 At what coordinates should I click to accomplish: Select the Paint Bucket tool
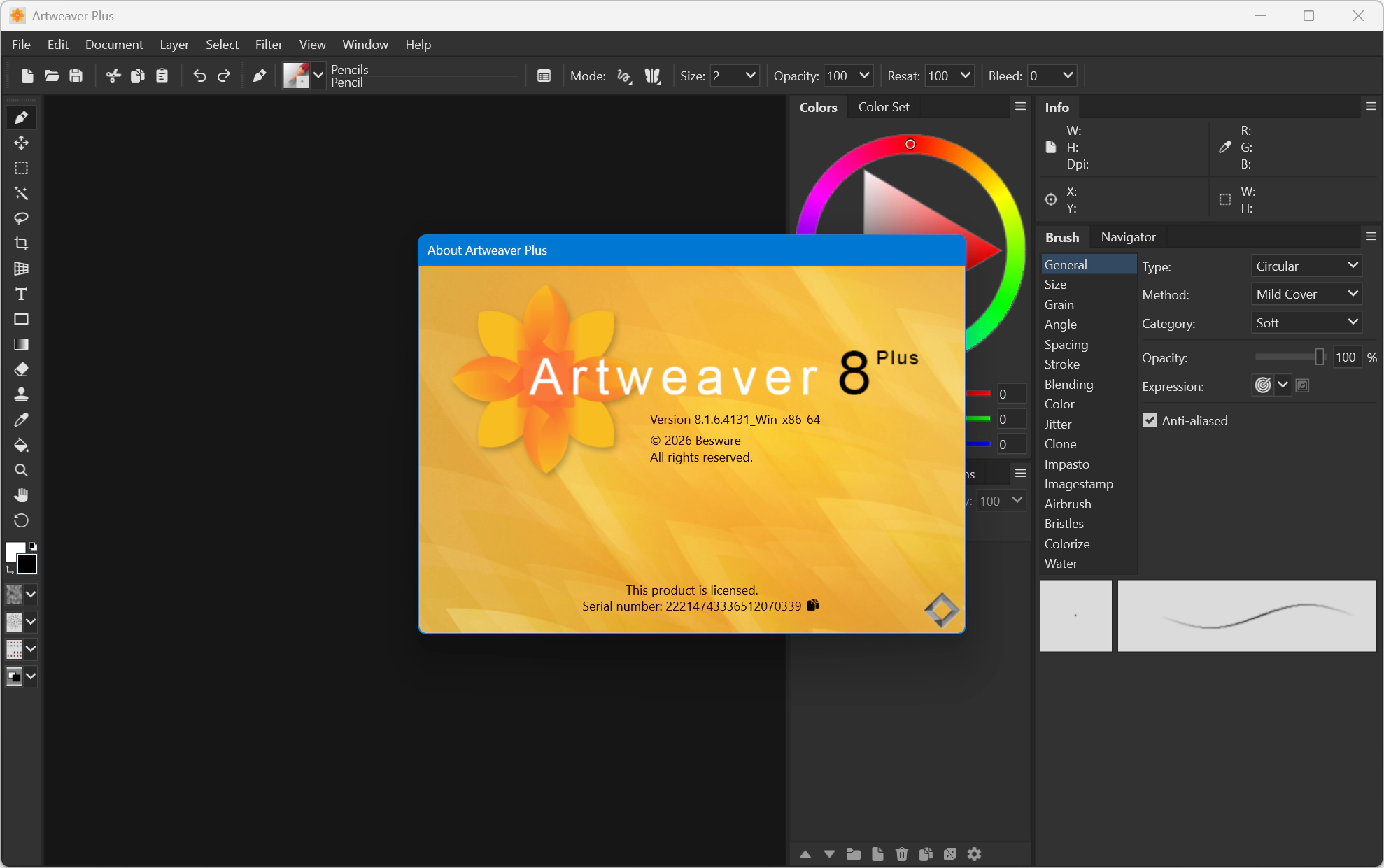(x=21, y=445)
